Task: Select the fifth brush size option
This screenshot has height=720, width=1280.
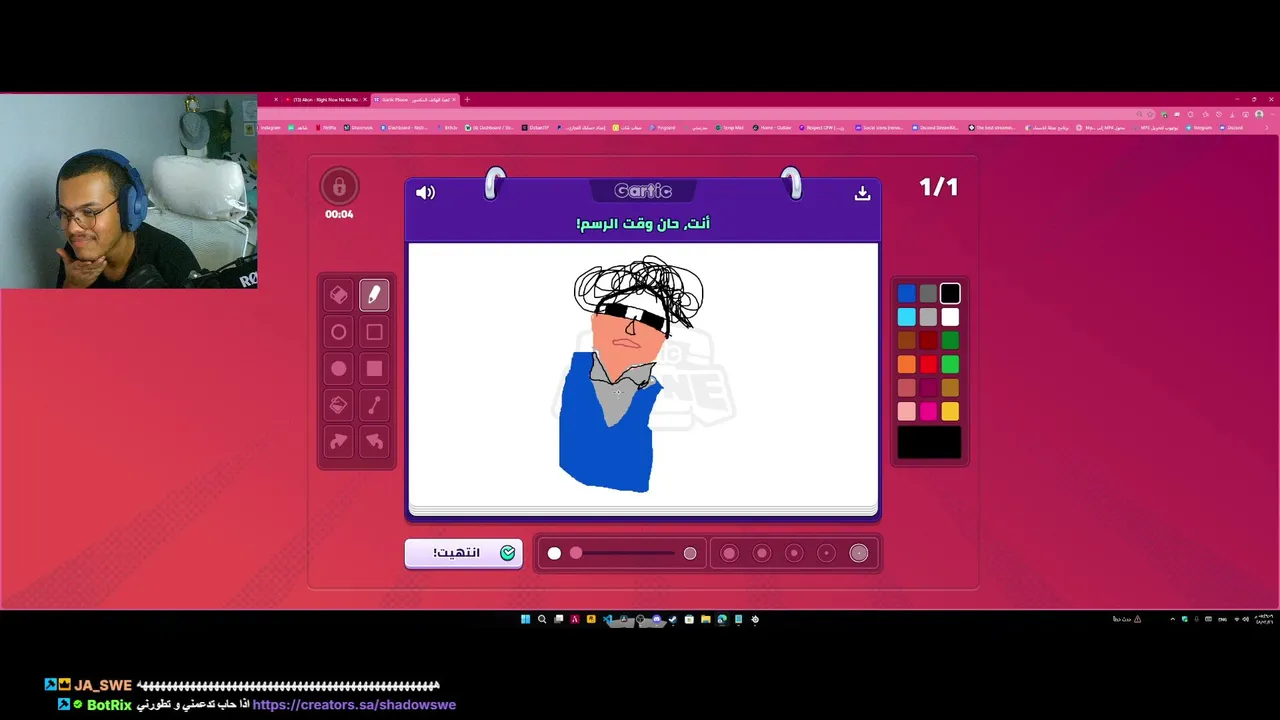Action: point(859,553)
